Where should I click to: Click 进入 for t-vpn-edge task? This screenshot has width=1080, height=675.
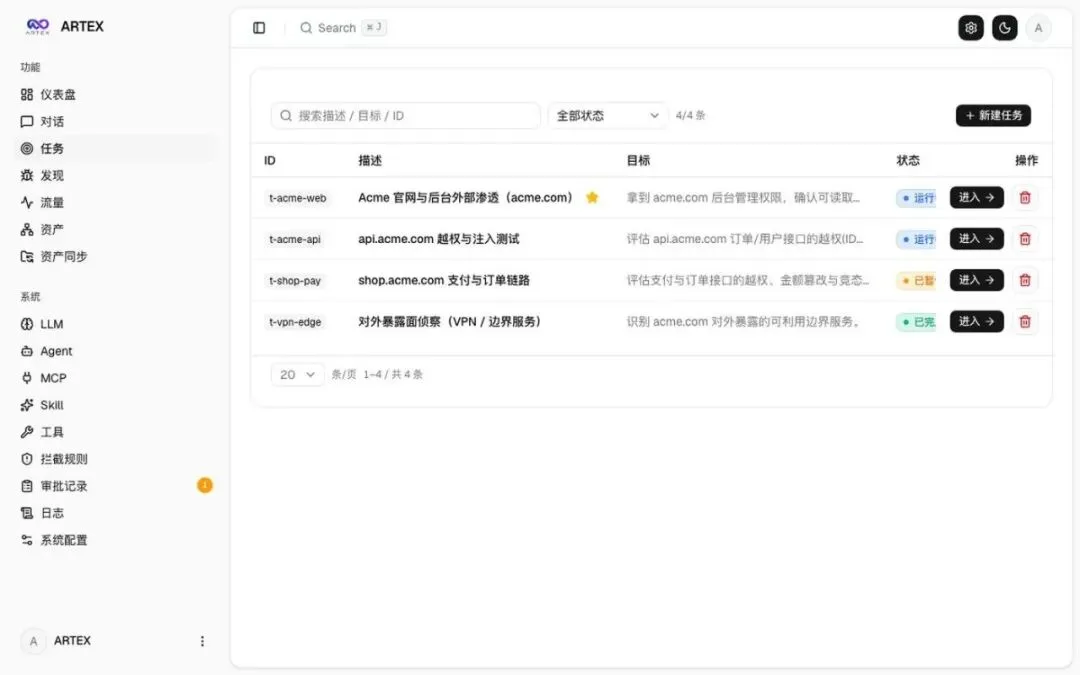(977, 322)
